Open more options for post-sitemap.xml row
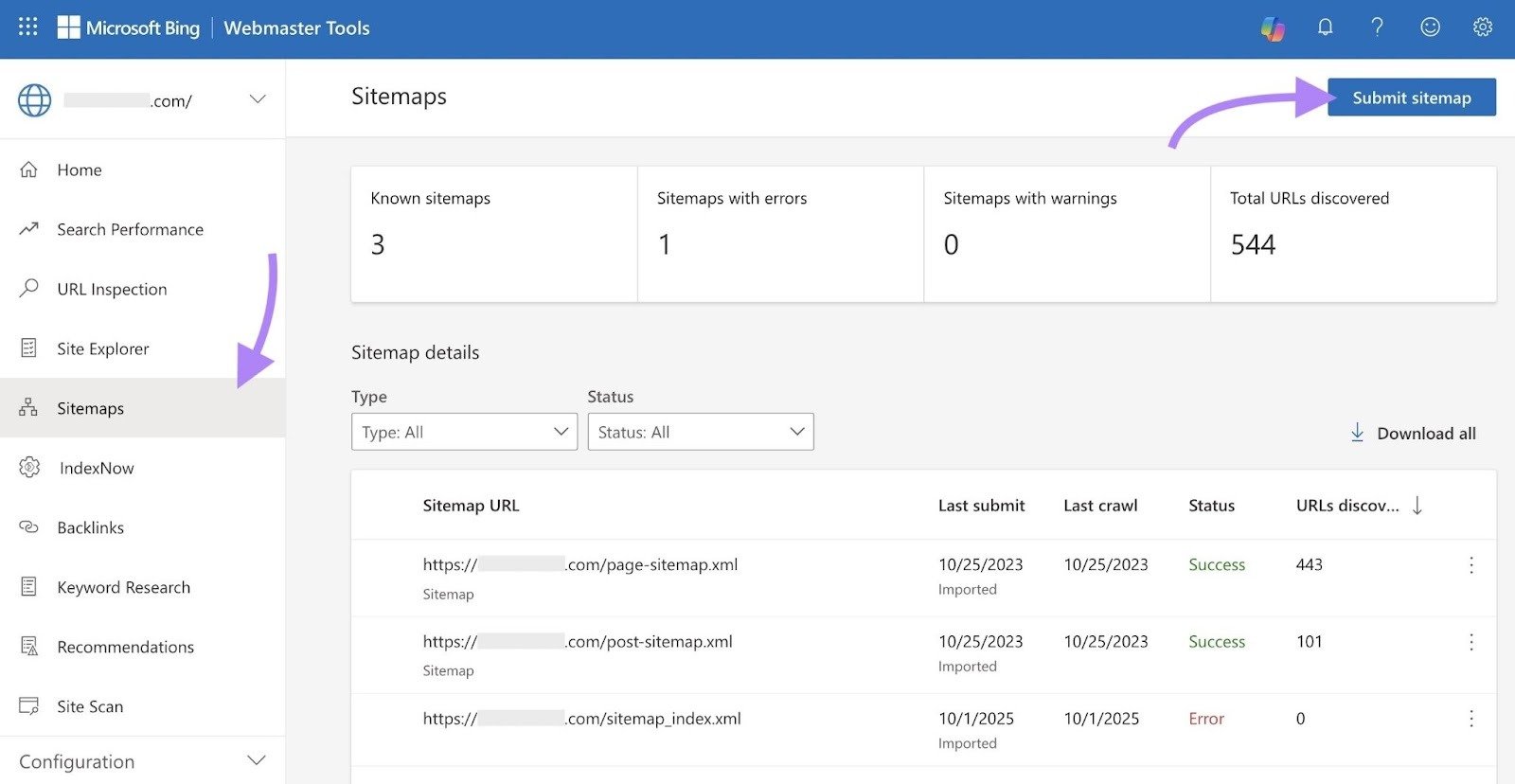Screen dimensions: 1515x784 1471,642
